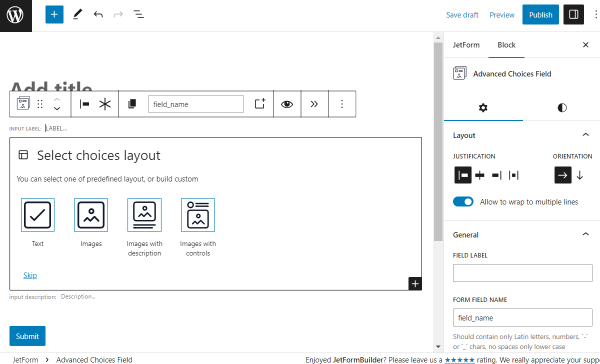600x364 pixels.
Task: Open the Styles half-circle sub-tab
Action: coord(562,108)
